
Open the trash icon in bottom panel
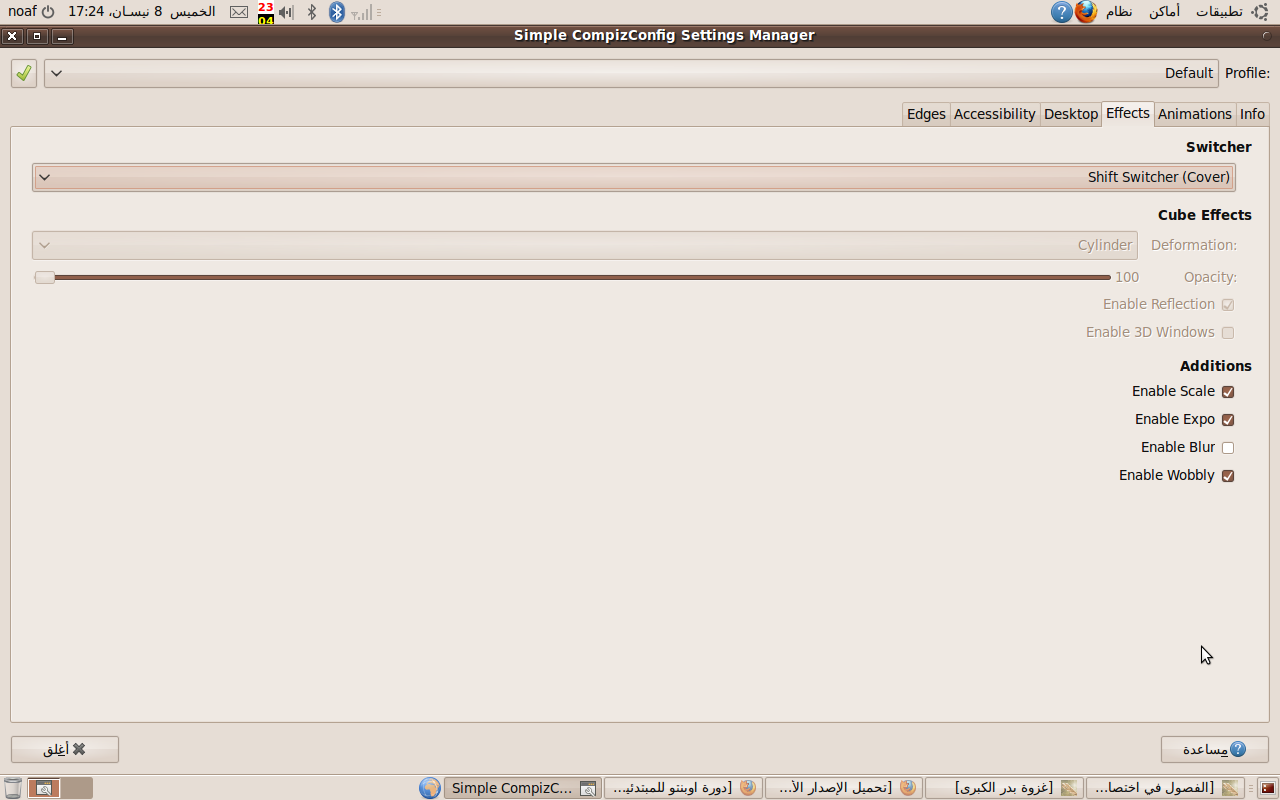click(13, 788)
